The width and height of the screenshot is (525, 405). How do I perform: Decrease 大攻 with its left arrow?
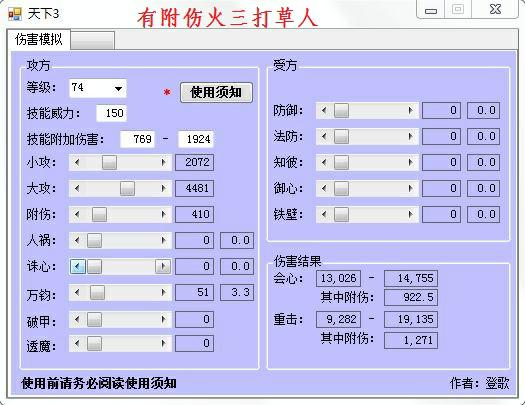[77, 188]
